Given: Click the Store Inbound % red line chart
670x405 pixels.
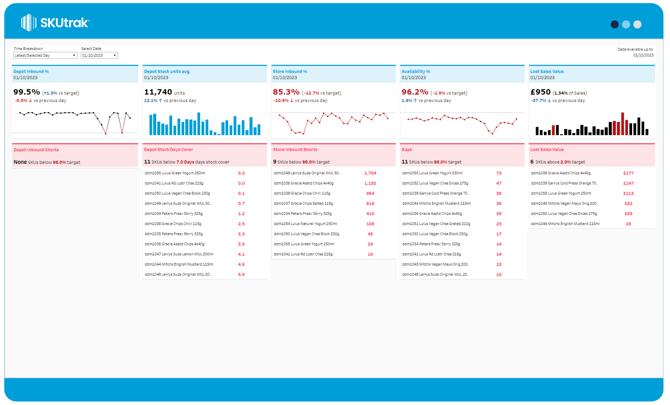Looking at the screenshot, I should 332,122.
